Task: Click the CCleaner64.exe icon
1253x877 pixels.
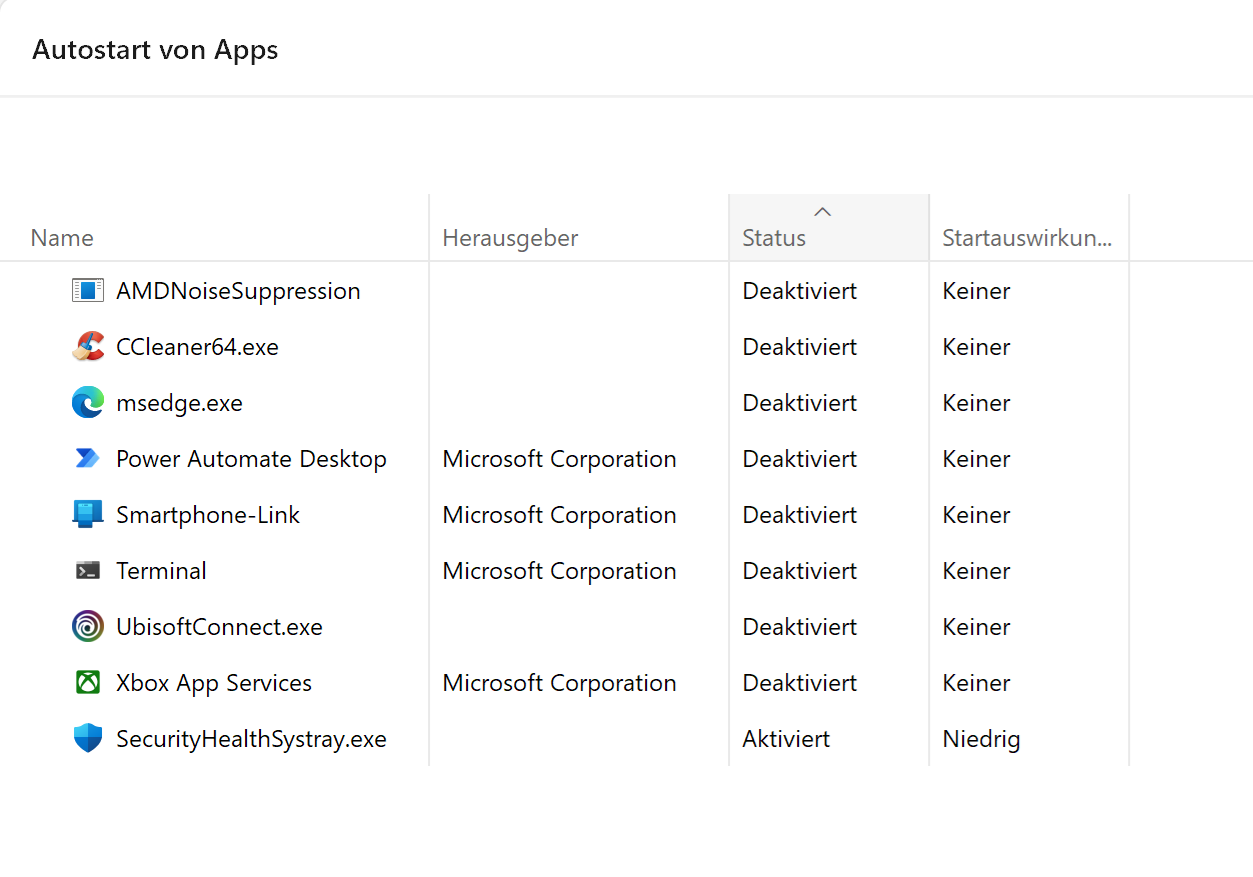Action: (88, 347)
